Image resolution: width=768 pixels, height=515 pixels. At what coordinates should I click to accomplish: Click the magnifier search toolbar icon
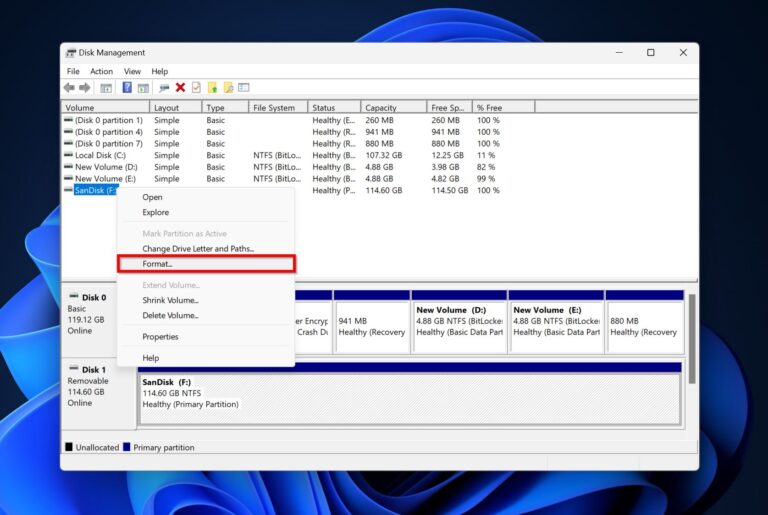click(x=228, y=88)
